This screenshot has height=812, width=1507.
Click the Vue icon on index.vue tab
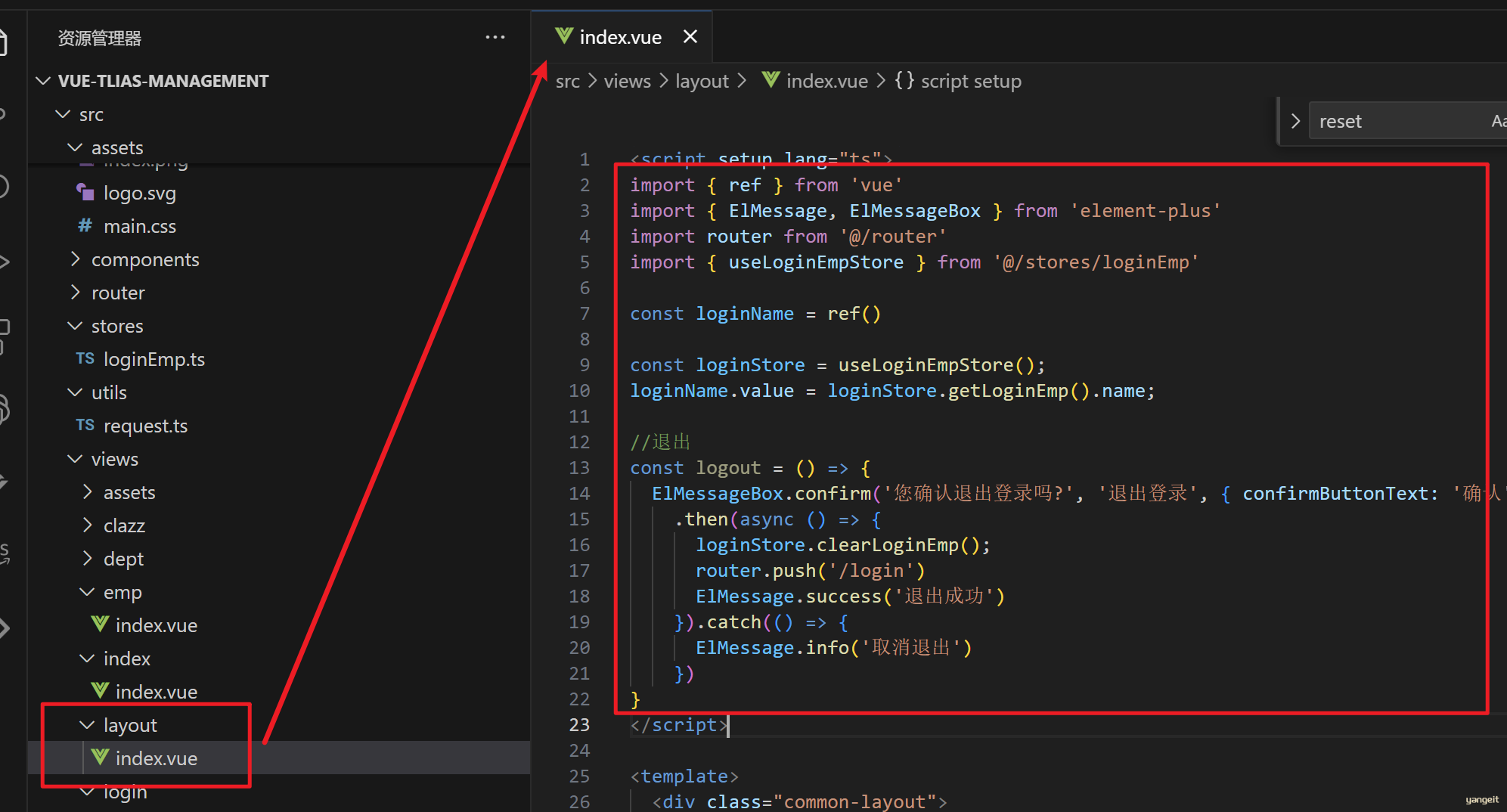click(x=563, y=36)
